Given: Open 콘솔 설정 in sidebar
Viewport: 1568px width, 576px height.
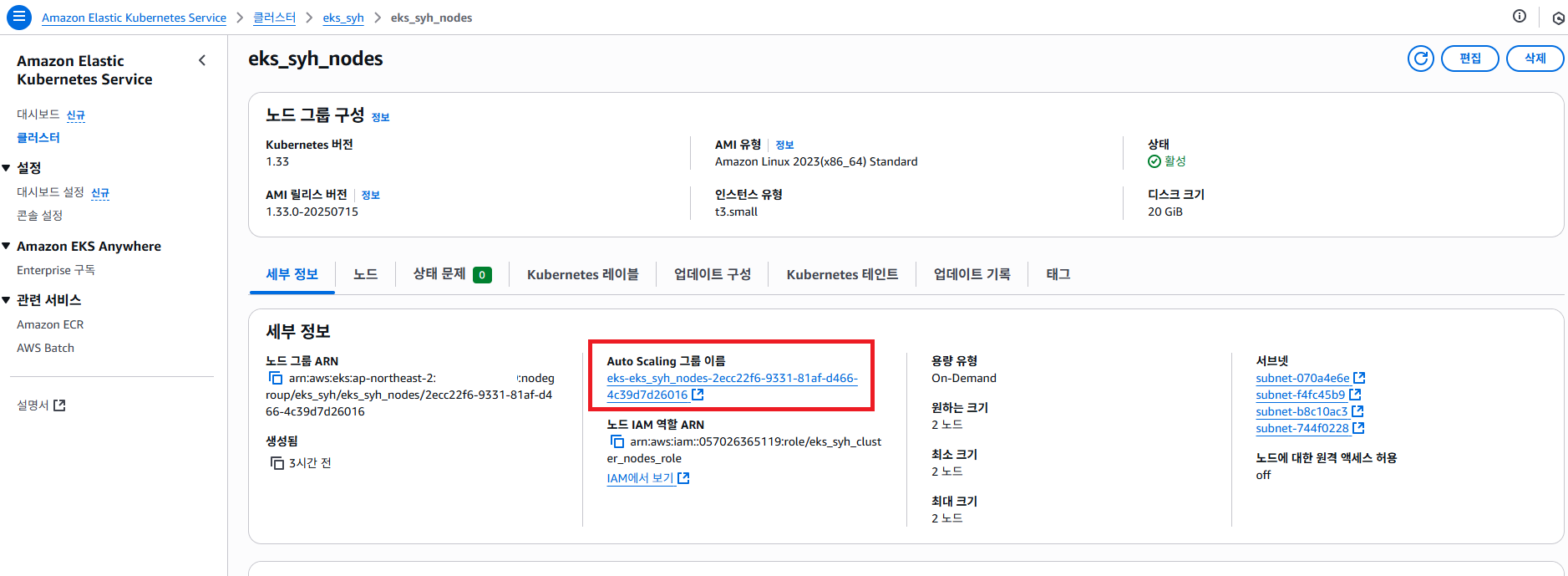Looking at the screenshot, I should point(40,216).
